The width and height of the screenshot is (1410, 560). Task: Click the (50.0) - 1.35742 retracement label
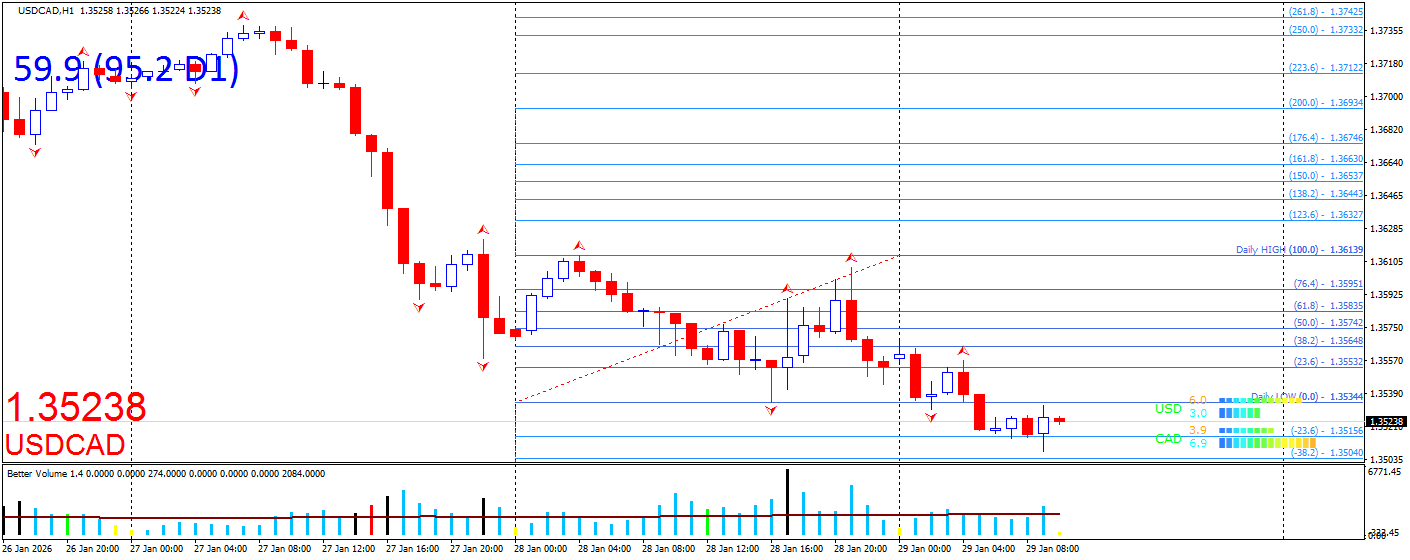pos(1329,323)
